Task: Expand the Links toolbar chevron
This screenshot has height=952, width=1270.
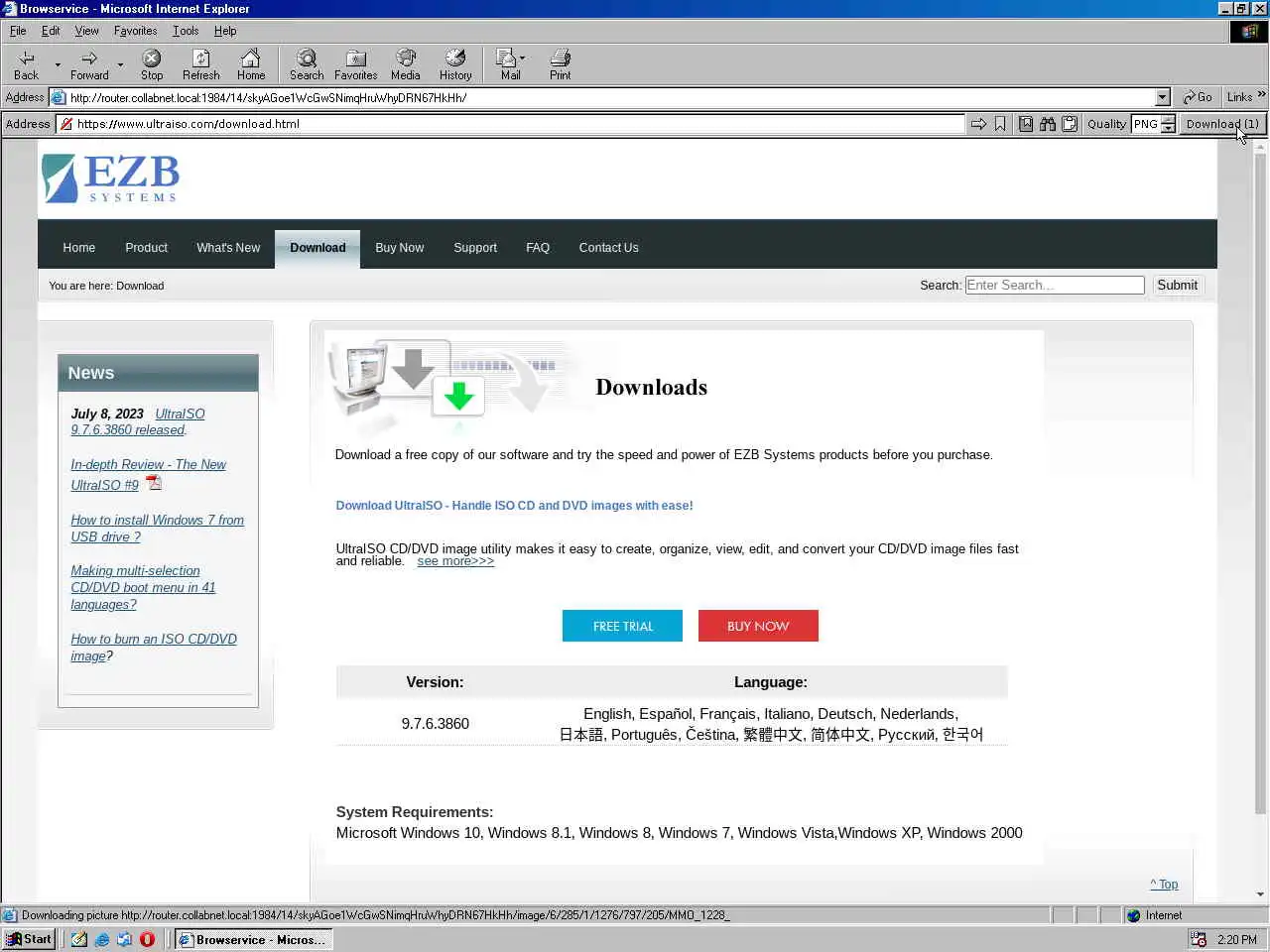Action: tap(1261, 95)
